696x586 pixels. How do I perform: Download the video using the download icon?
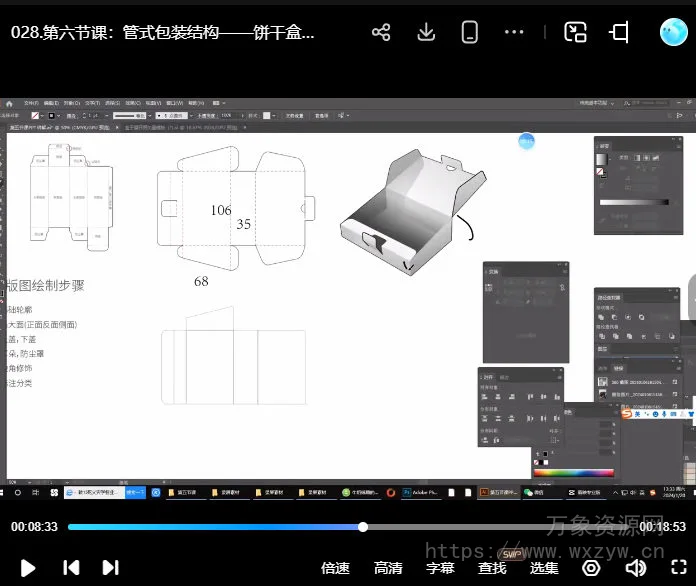click(426, 32)
